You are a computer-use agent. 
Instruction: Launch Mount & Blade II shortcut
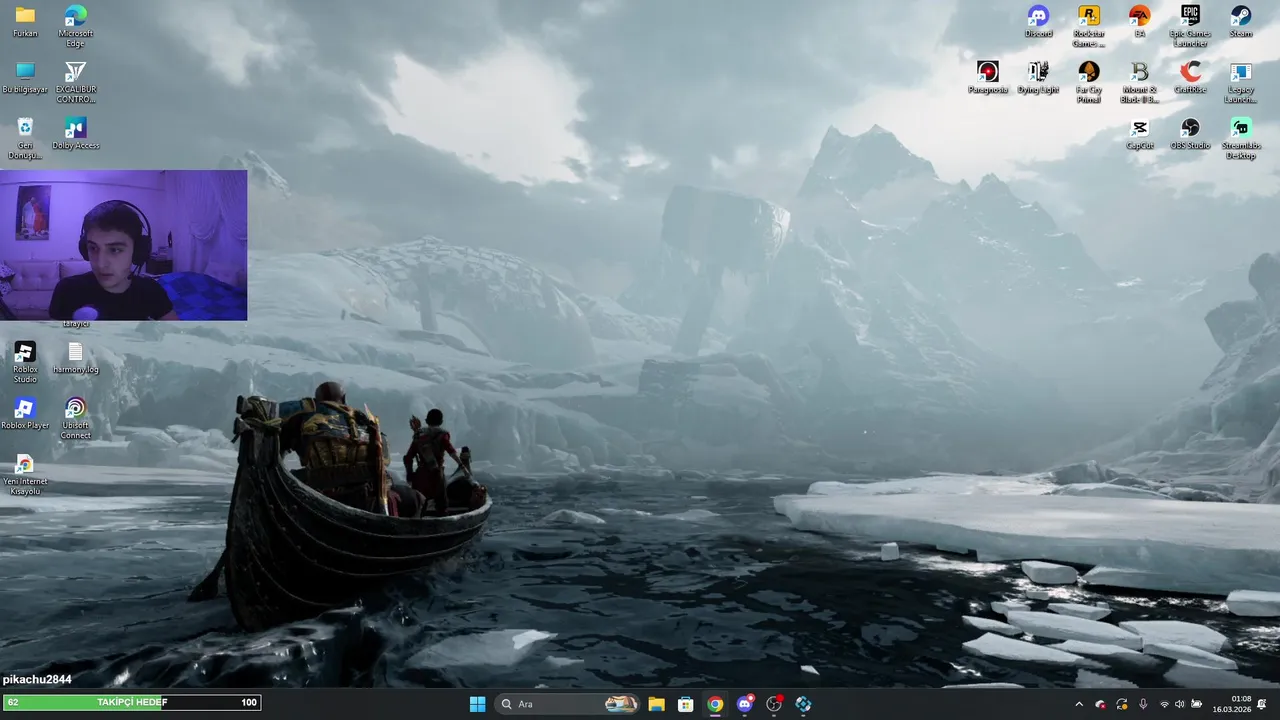(1139, 82)
